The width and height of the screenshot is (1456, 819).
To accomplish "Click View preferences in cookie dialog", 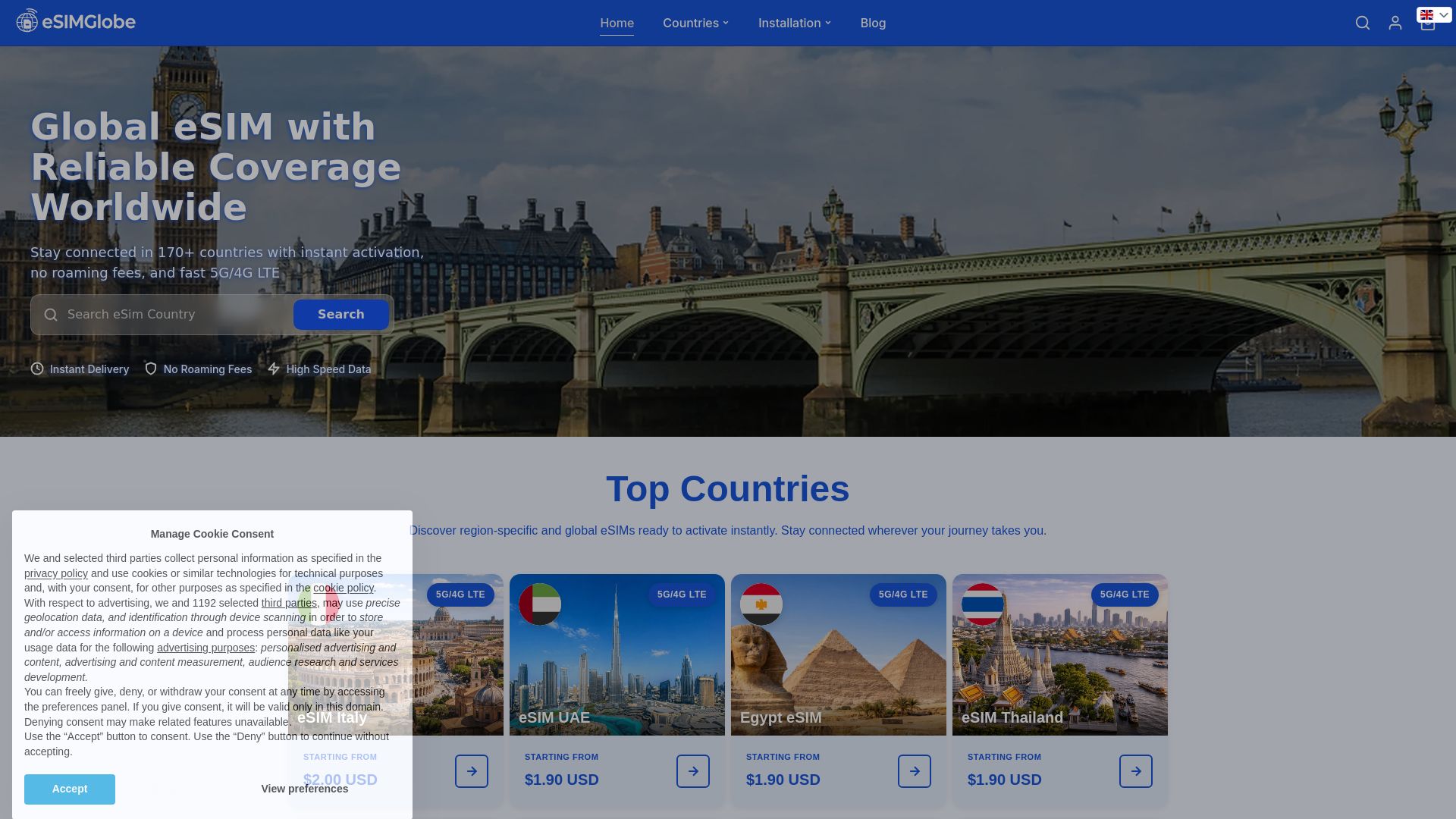I will pos(305,789).
